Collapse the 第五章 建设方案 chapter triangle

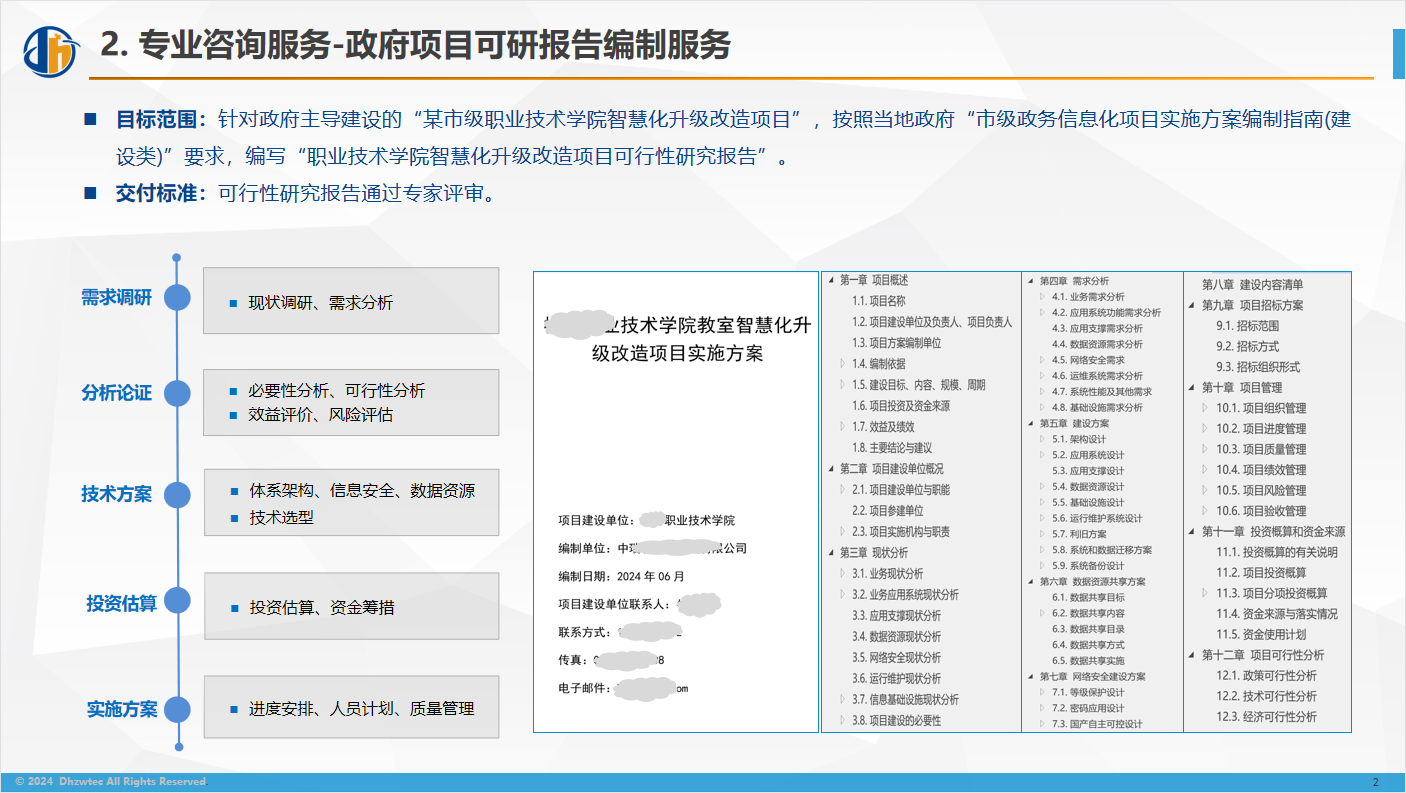(1031, 424)
